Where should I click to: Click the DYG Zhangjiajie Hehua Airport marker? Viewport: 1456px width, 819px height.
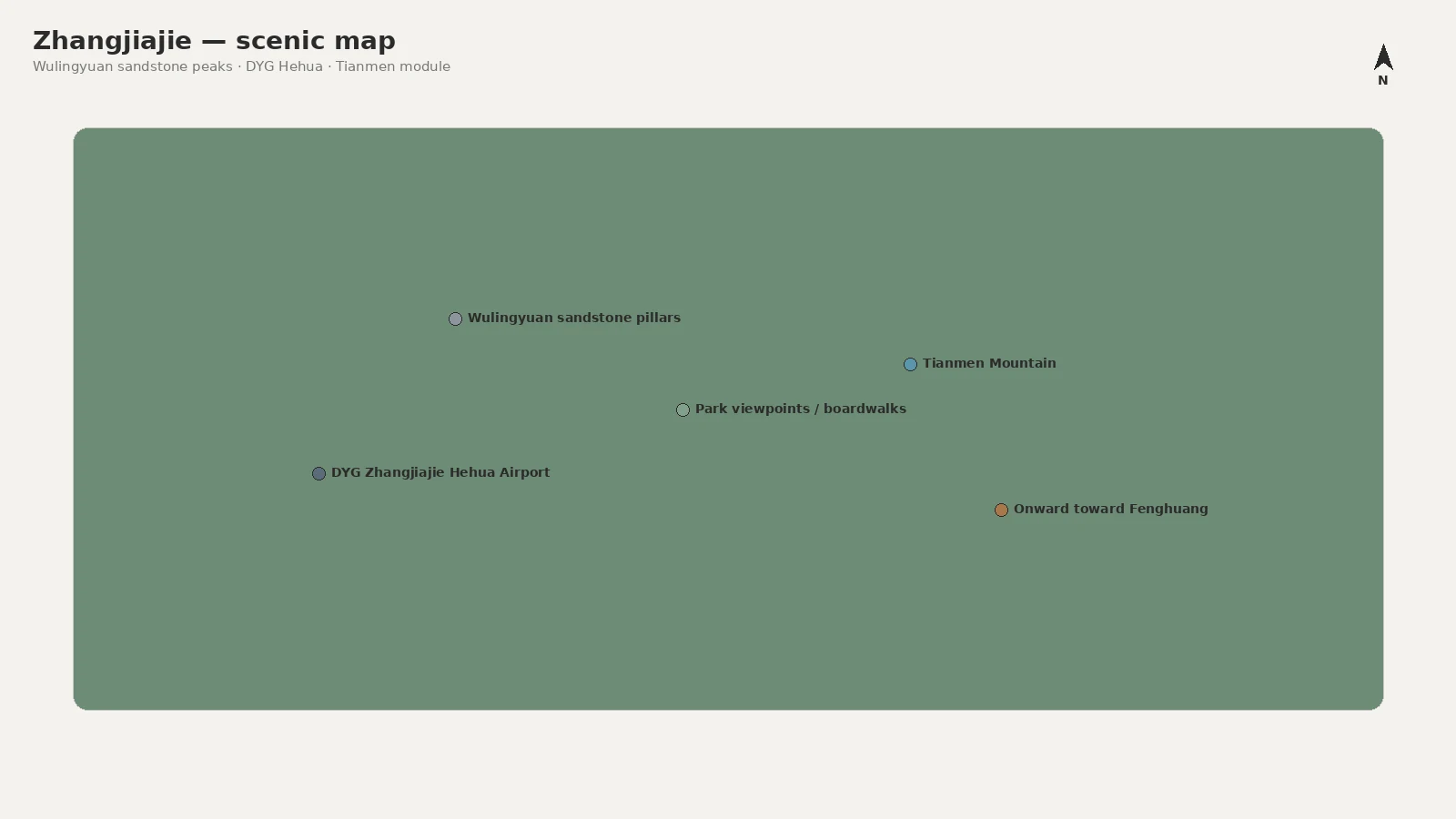[x=318, y=473]
